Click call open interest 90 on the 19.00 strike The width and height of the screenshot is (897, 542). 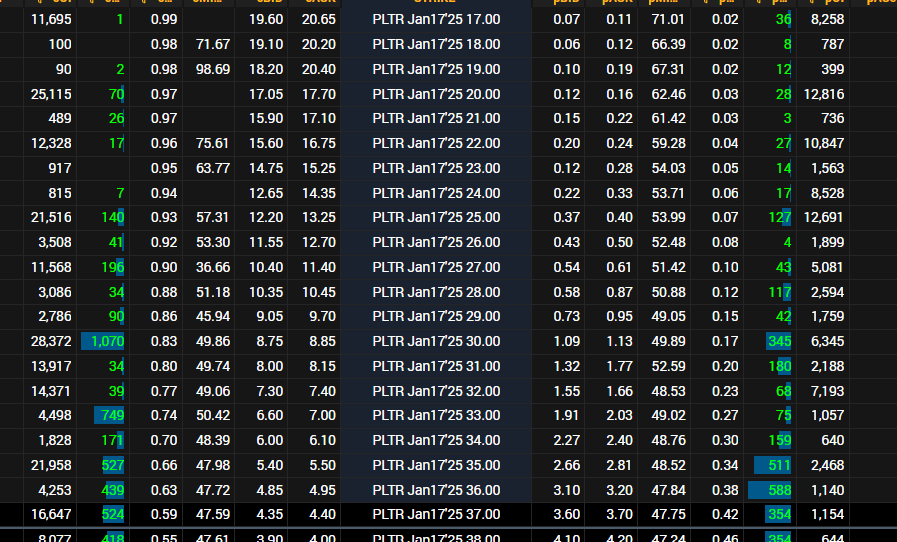pyautogui.click(x=63, y=70)
